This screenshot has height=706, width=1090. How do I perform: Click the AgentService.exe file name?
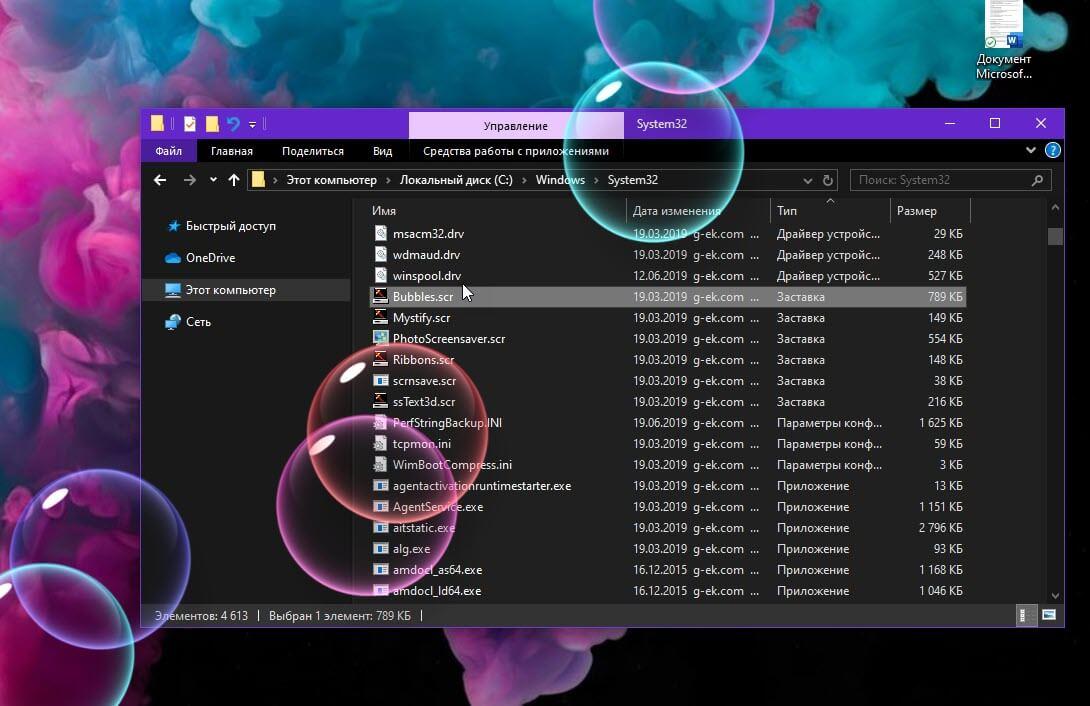click(438, 507)
